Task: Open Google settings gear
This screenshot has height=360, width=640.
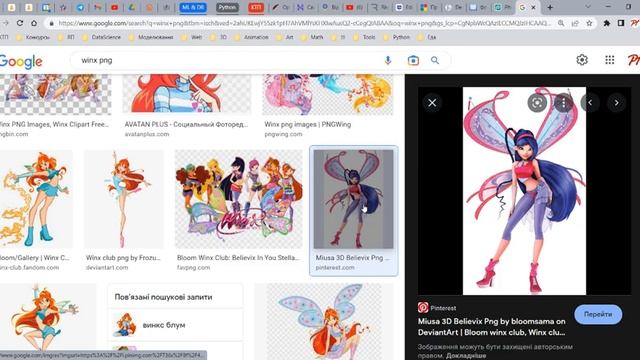Action: pos(582,60)
